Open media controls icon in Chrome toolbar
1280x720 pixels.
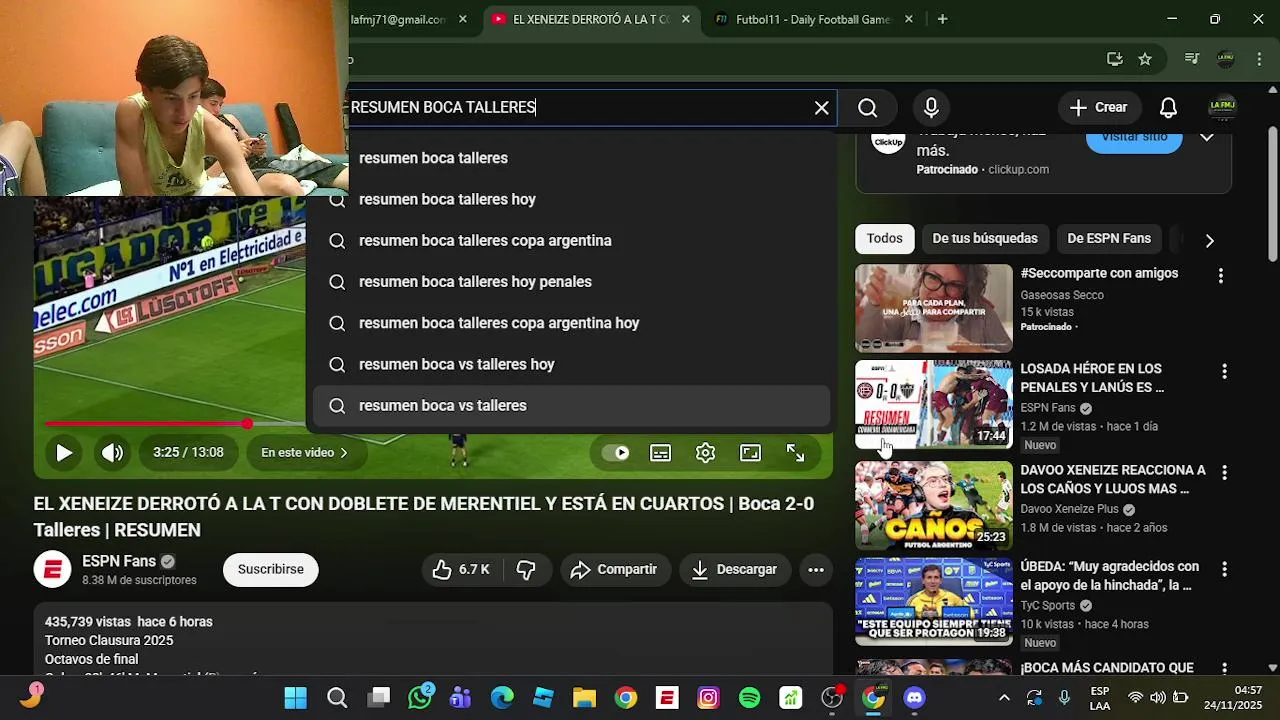pos(1191,59)
